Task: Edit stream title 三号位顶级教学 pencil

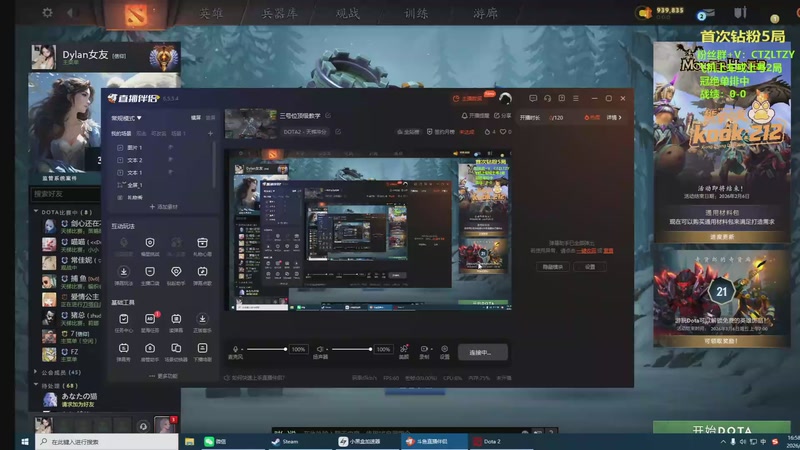Action: coord(328,116)
